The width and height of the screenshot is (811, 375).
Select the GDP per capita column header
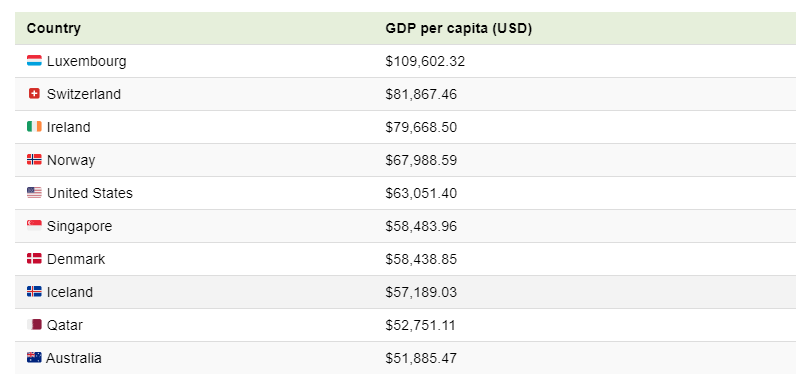(459, 28)
